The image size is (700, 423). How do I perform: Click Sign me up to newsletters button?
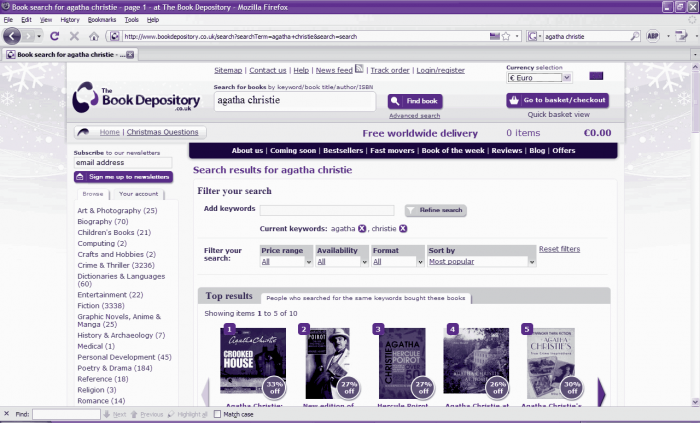[123, 177]
